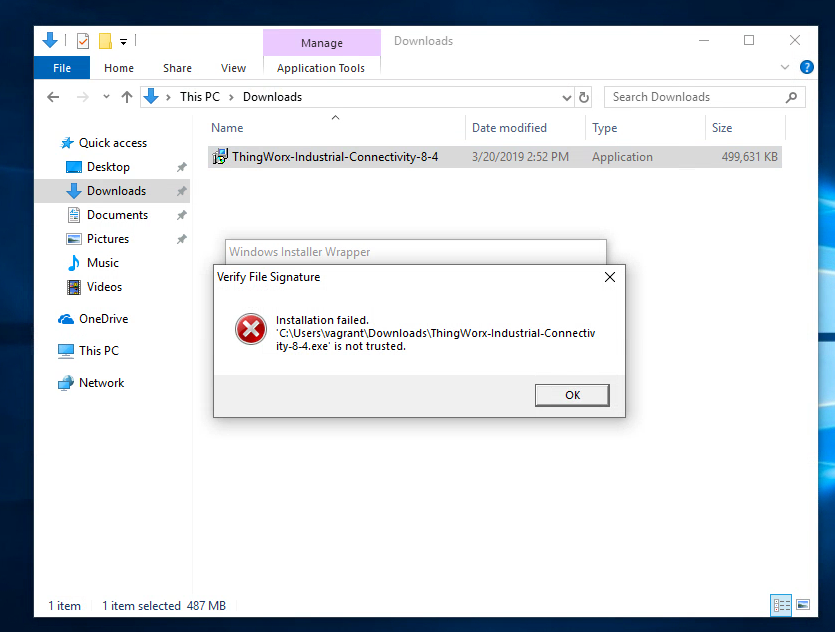Click the pin icon next to Downloads
Viewport: 835px width, 632px height.
[182, 191]
